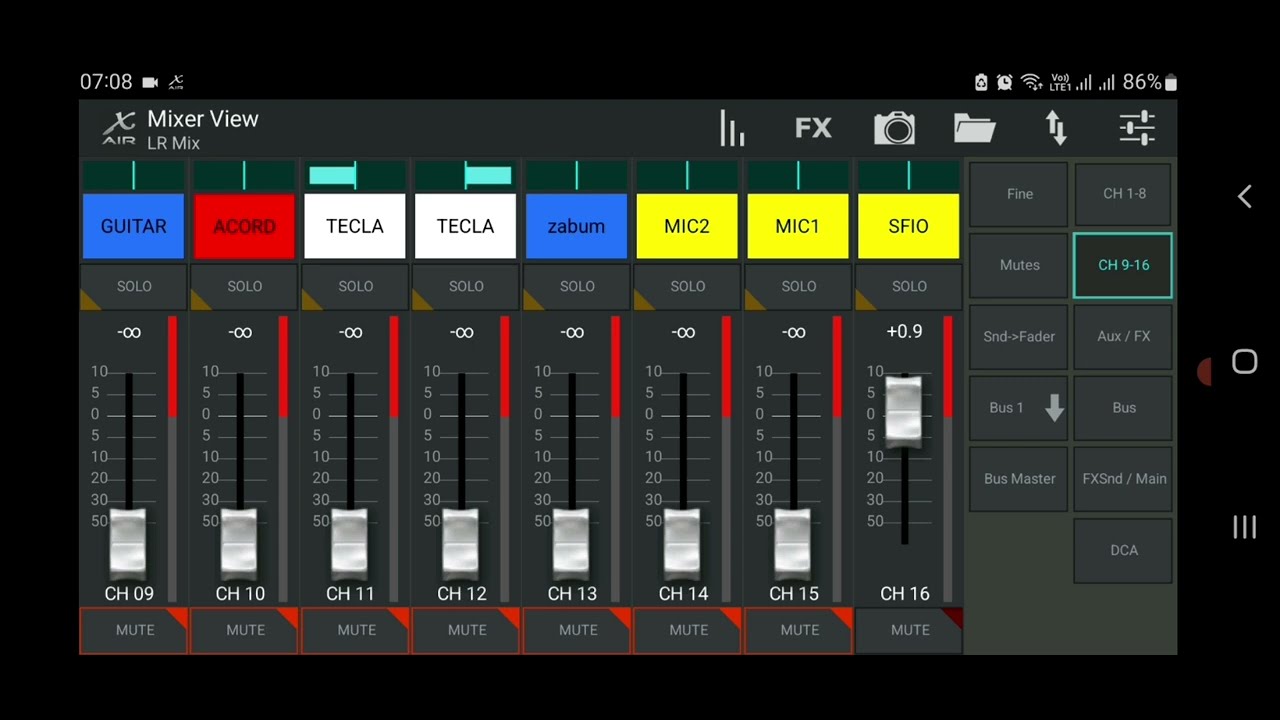Viewport: 1280px width, 720px height.
Task: Tap the CH 12 fader knob
Action: pyautogui.click(x=460, y=544)
